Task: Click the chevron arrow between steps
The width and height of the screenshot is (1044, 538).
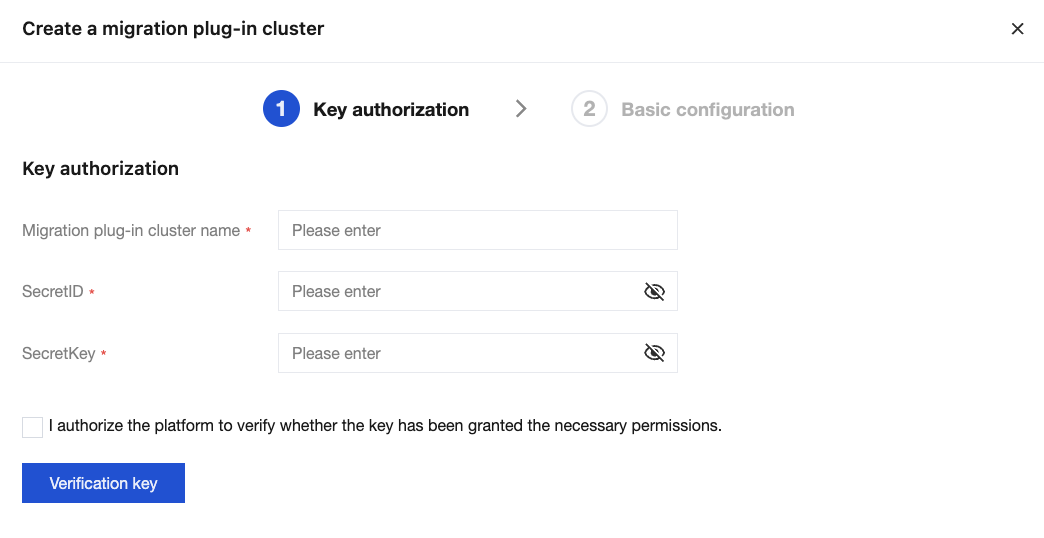Action: [521, 109]
